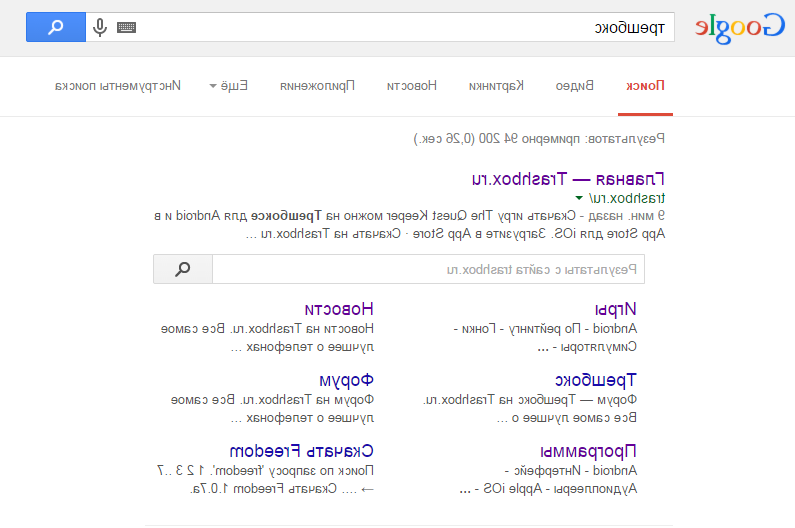Click the 'Форум на Trashbox.ru' description
This screenshot has height=528, width=795.
coord(272,409)
